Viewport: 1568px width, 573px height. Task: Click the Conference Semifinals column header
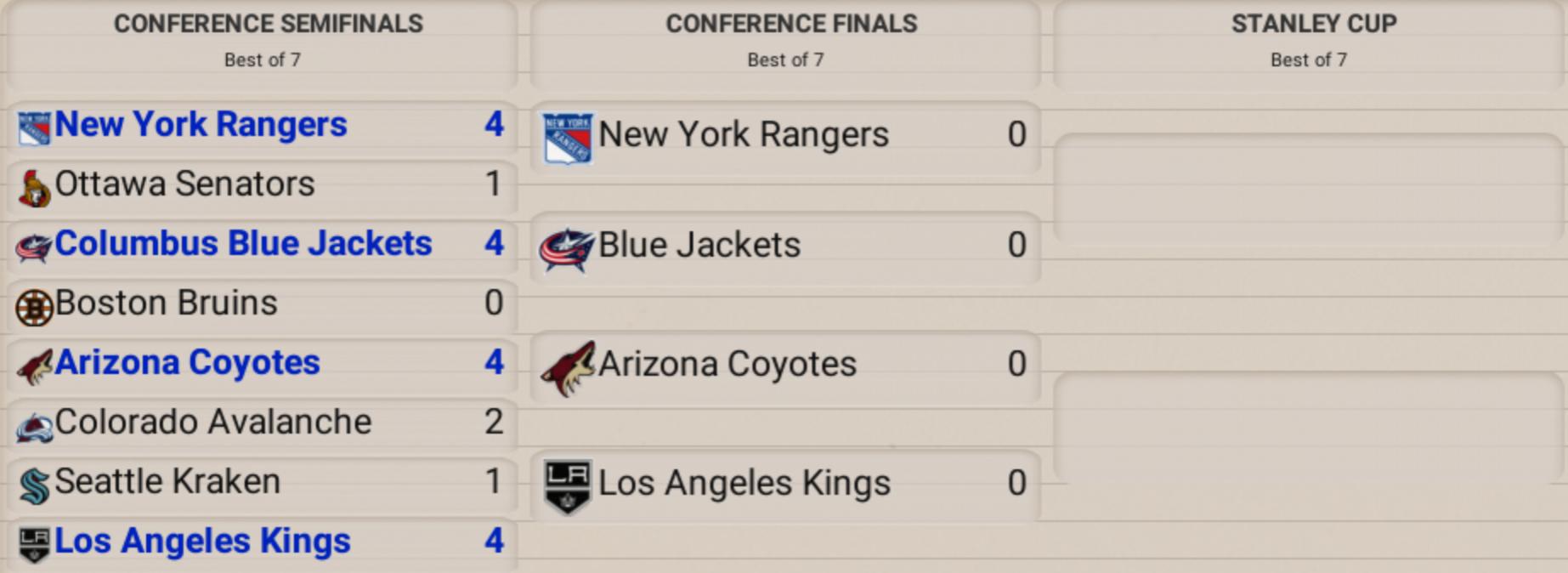click(268, 24)
